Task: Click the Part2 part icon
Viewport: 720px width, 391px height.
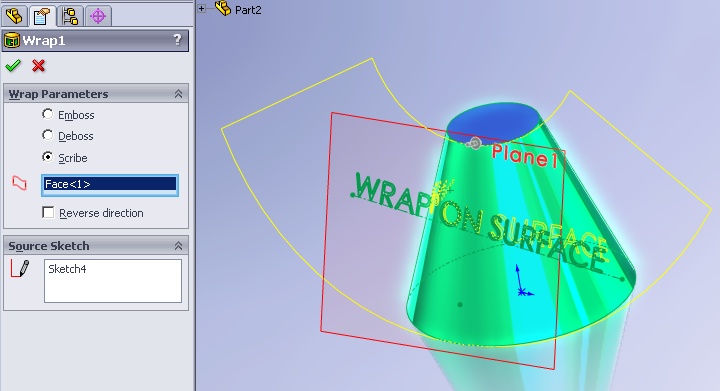Action: click(x=223, y=8)
